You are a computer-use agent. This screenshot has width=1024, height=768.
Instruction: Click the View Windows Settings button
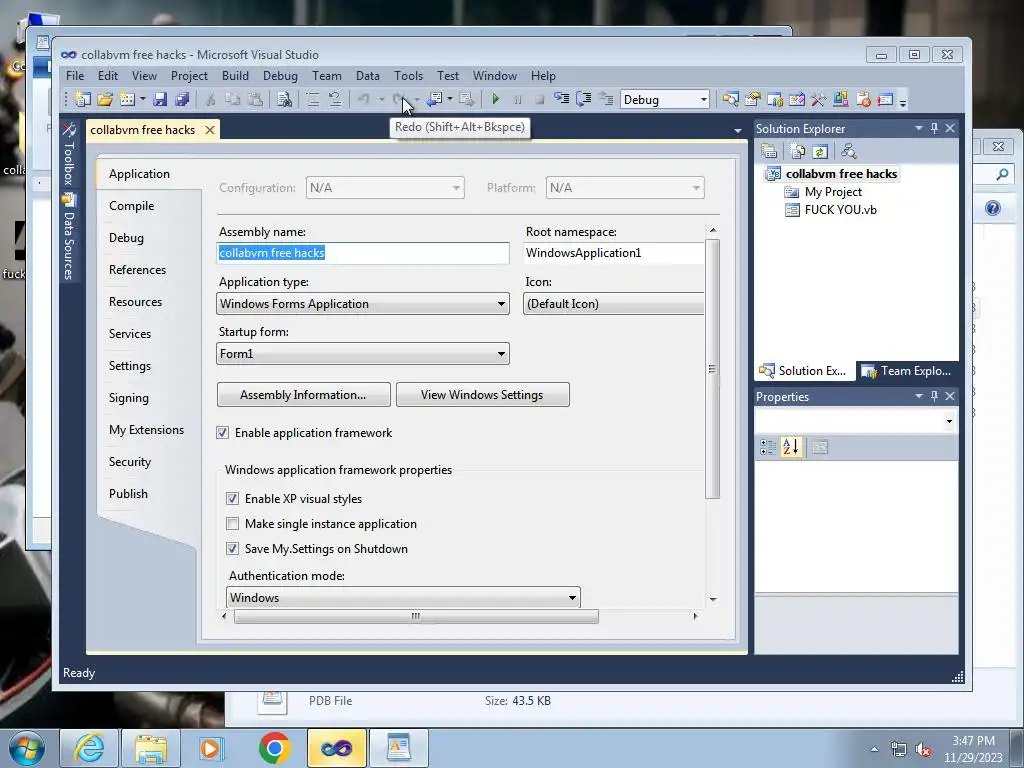(483, 394)
